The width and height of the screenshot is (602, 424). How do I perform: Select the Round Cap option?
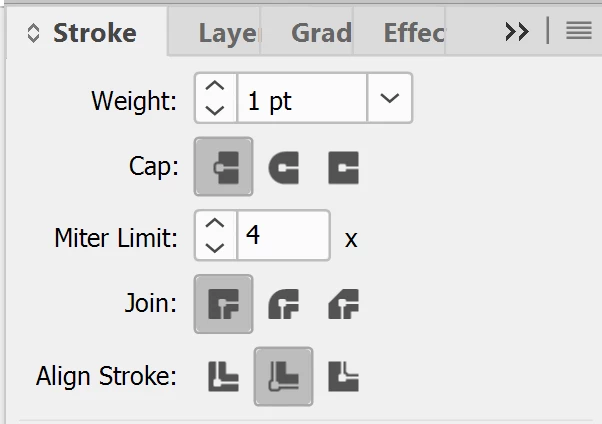tap(283, 166)
